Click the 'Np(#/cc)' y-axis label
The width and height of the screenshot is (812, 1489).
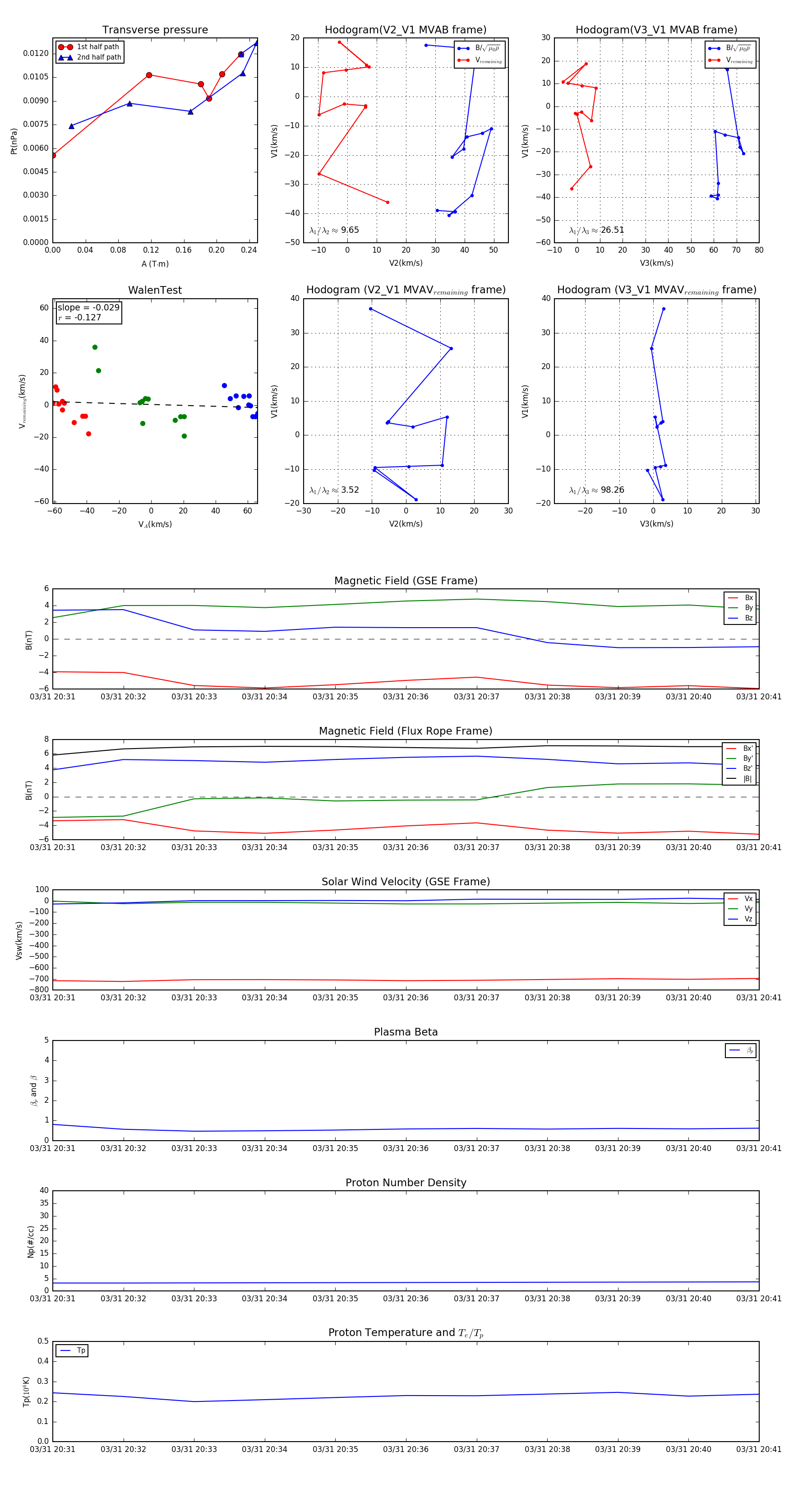click(x=31, y=1241)
